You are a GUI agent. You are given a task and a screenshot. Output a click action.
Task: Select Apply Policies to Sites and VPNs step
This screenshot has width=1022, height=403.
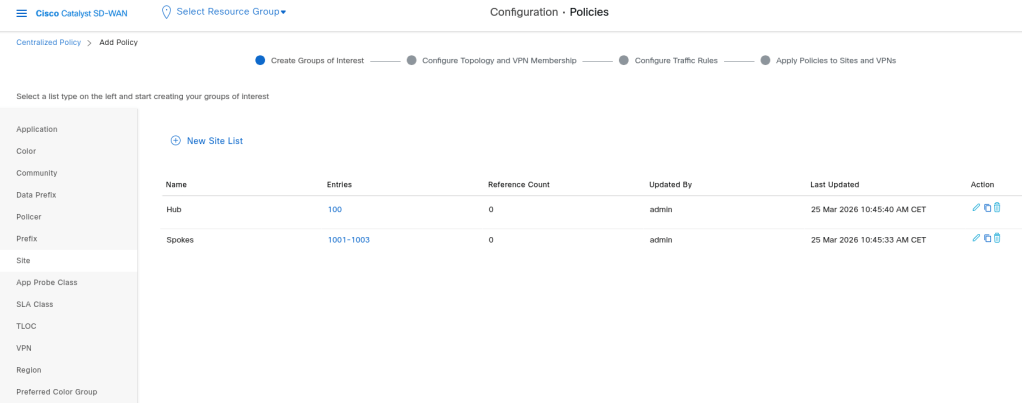click(x=835, y=60)
